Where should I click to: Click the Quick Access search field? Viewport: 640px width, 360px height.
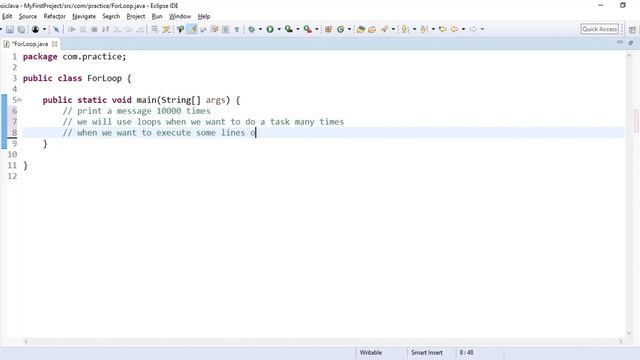(x=600, y=29)
